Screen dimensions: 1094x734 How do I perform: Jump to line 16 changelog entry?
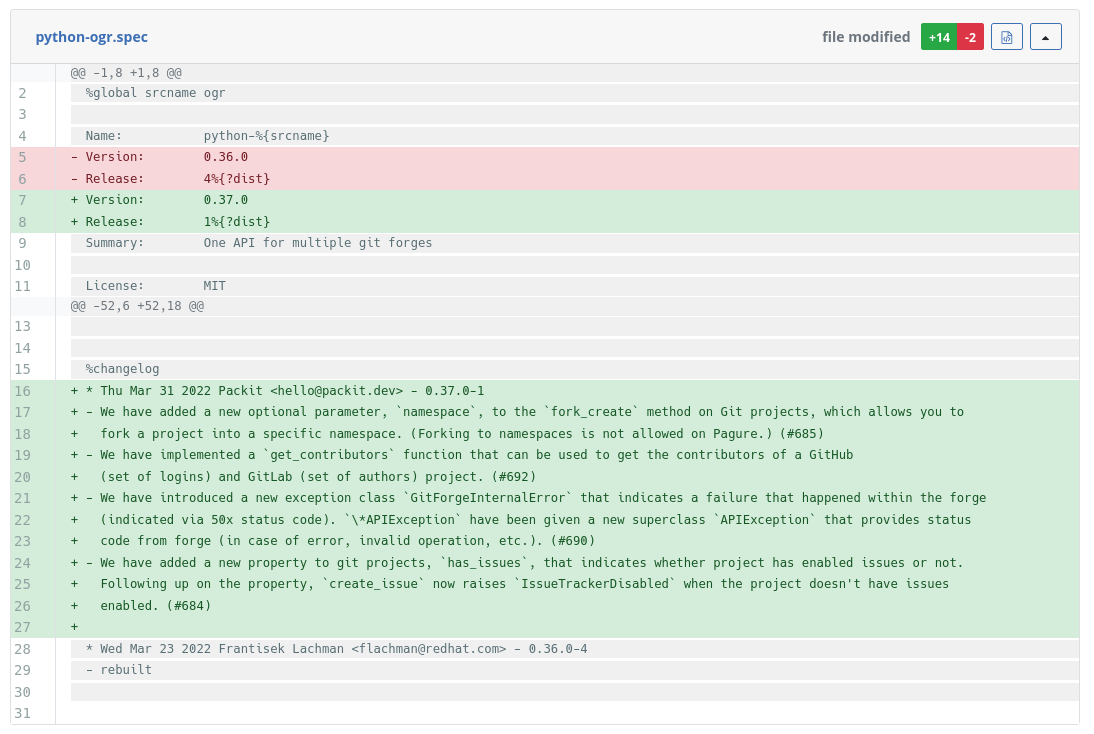point(22,391)
